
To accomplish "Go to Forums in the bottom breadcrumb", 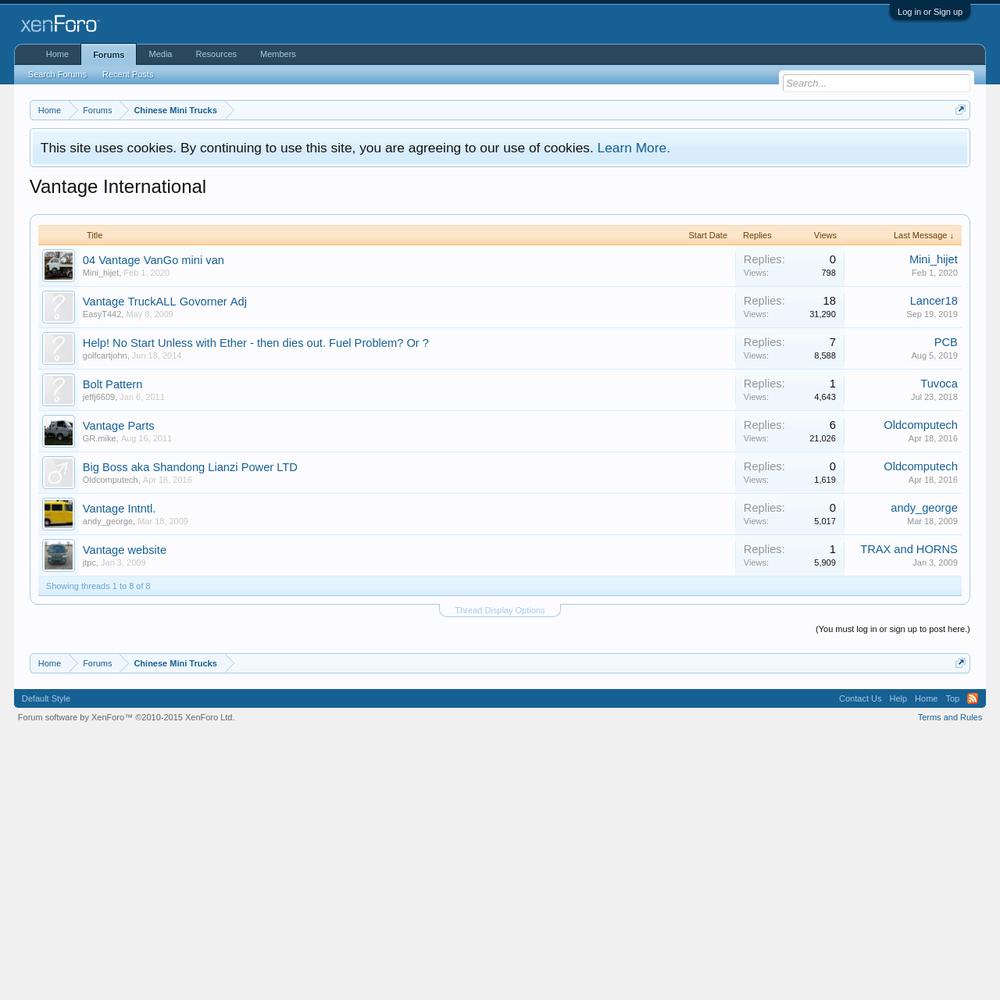I will (x=97, y=663).
